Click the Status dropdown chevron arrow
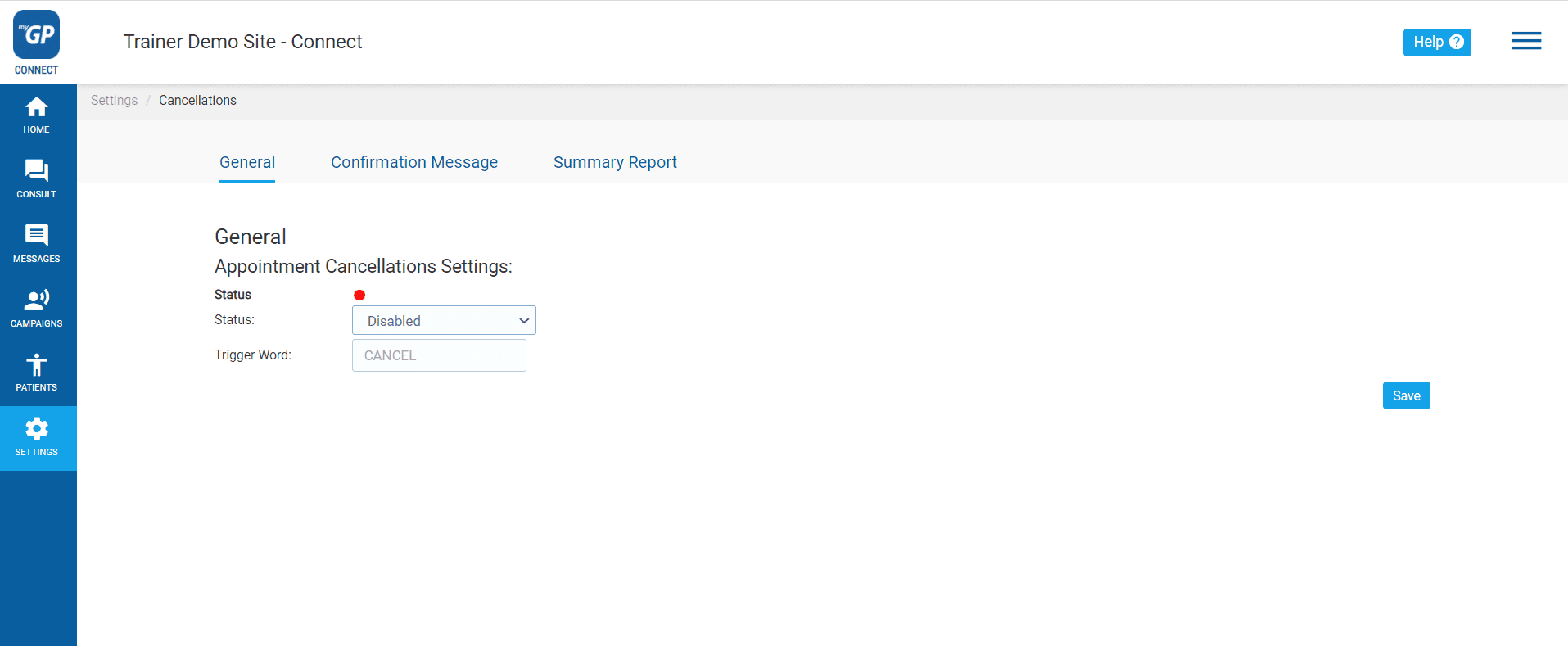Viewport: 1568px width, 646px height. (524, 321)
